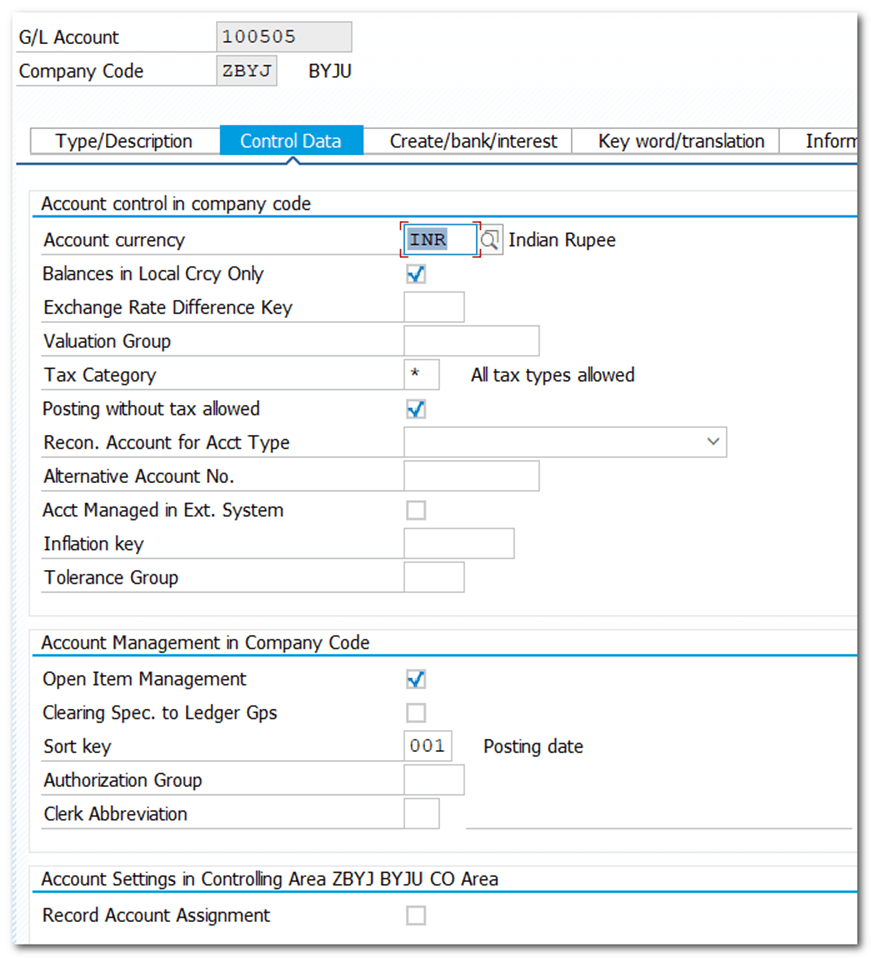This screenshot has height=958, width=871.
Task: Click the Account currency INR field
Action: (439, 240)
